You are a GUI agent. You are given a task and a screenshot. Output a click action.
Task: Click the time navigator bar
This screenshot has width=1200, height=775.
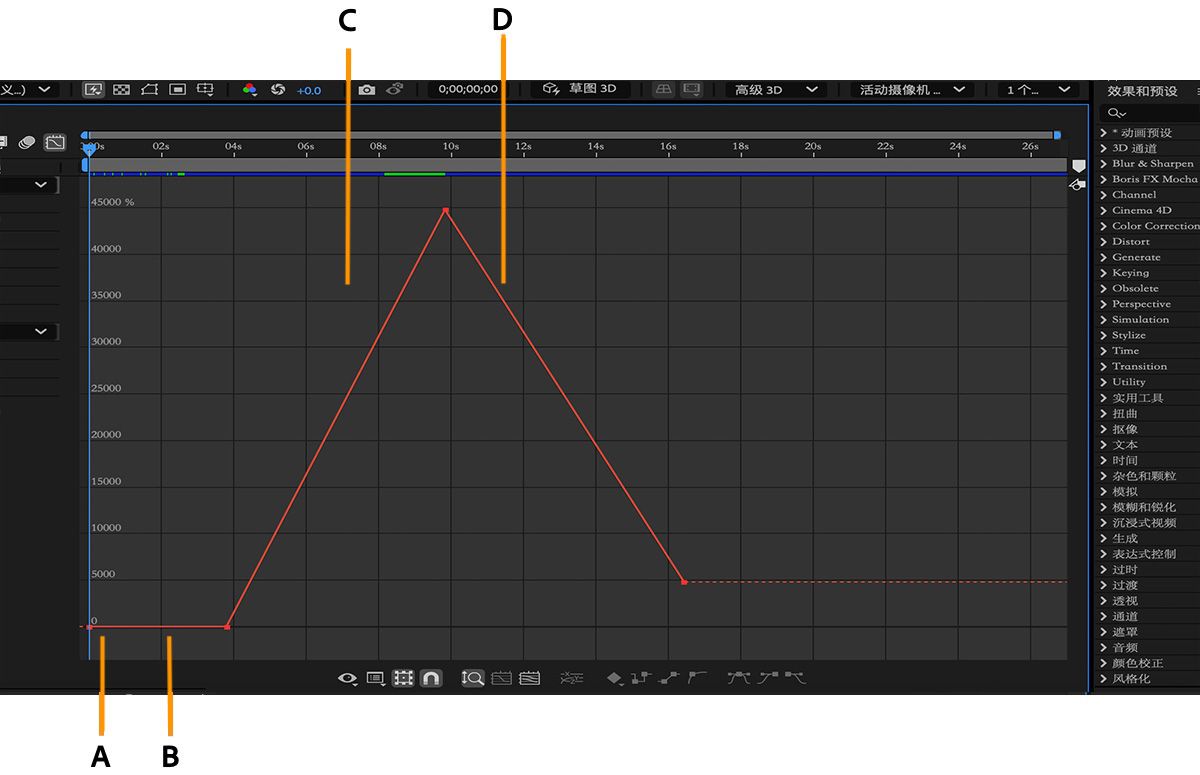(570, 134)
